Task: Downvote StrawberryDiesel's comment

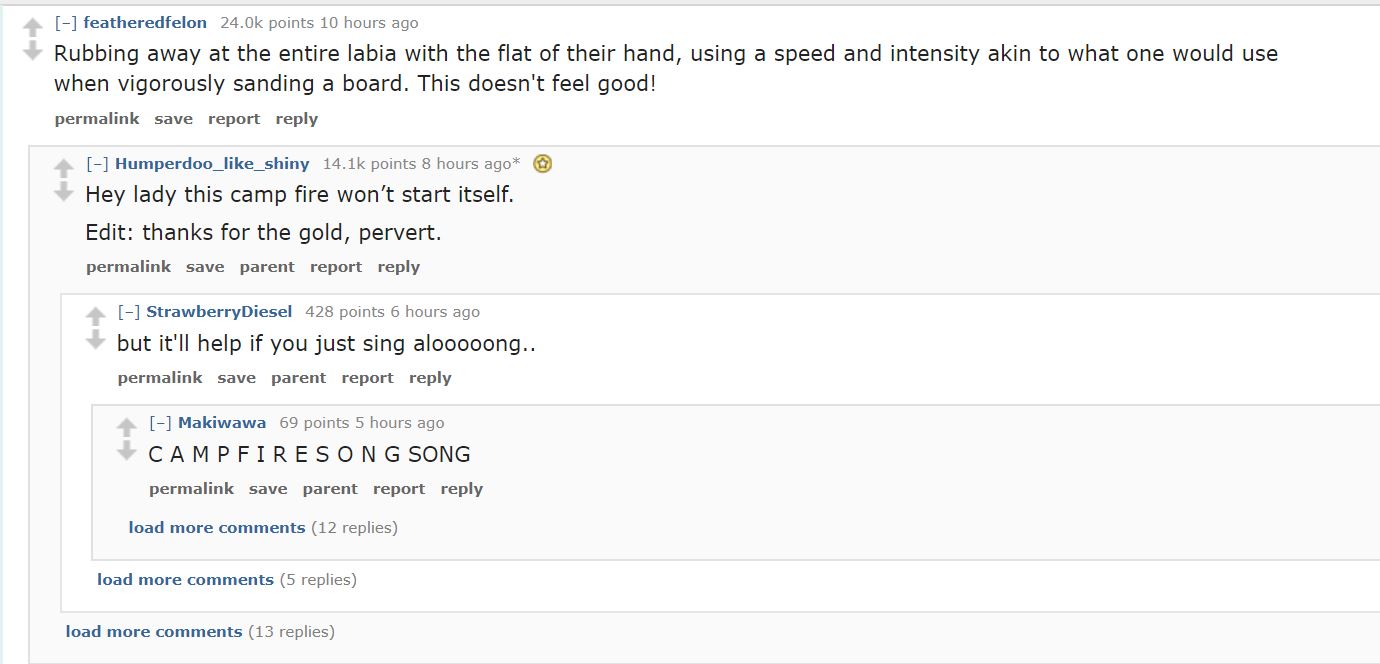Action: (96, 340)
